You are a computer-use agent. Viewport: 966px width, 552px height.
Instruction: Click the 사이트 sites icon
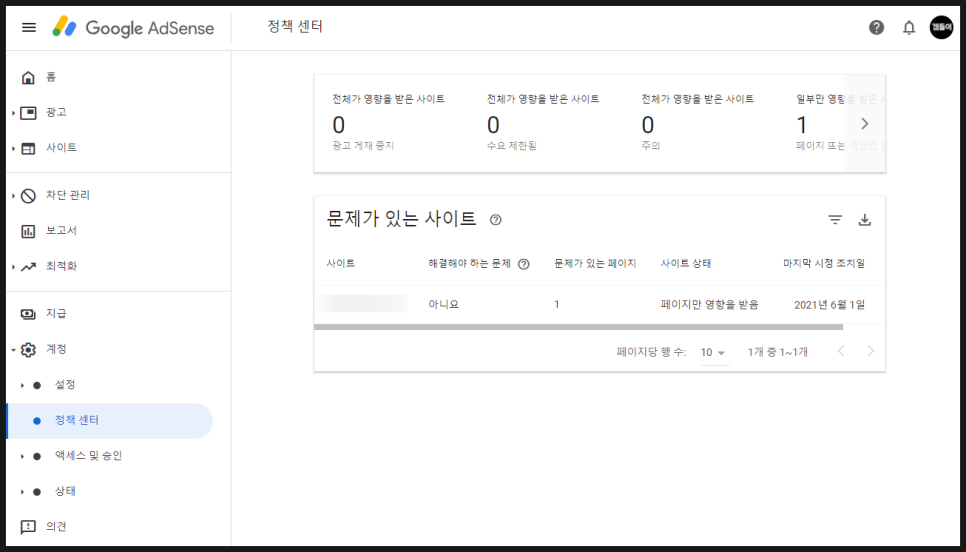click(28, 148)
